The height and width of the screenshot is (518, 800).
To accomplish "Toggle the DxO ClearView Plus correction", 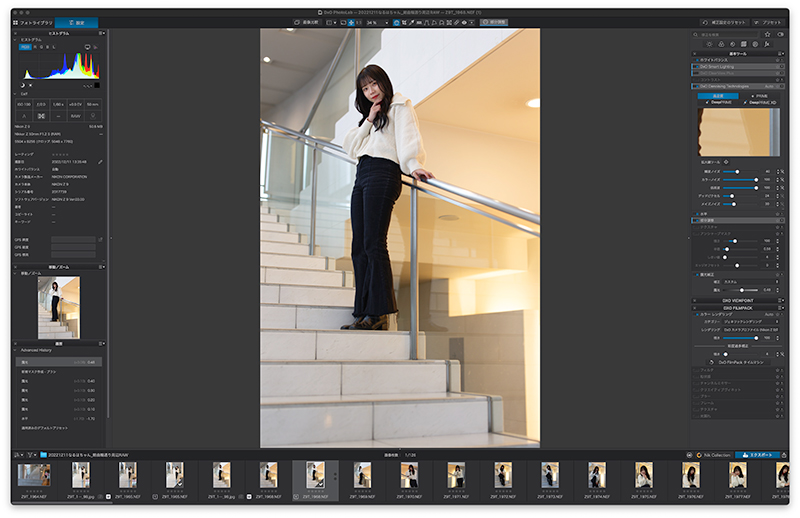I will click(x=696, y=73).
